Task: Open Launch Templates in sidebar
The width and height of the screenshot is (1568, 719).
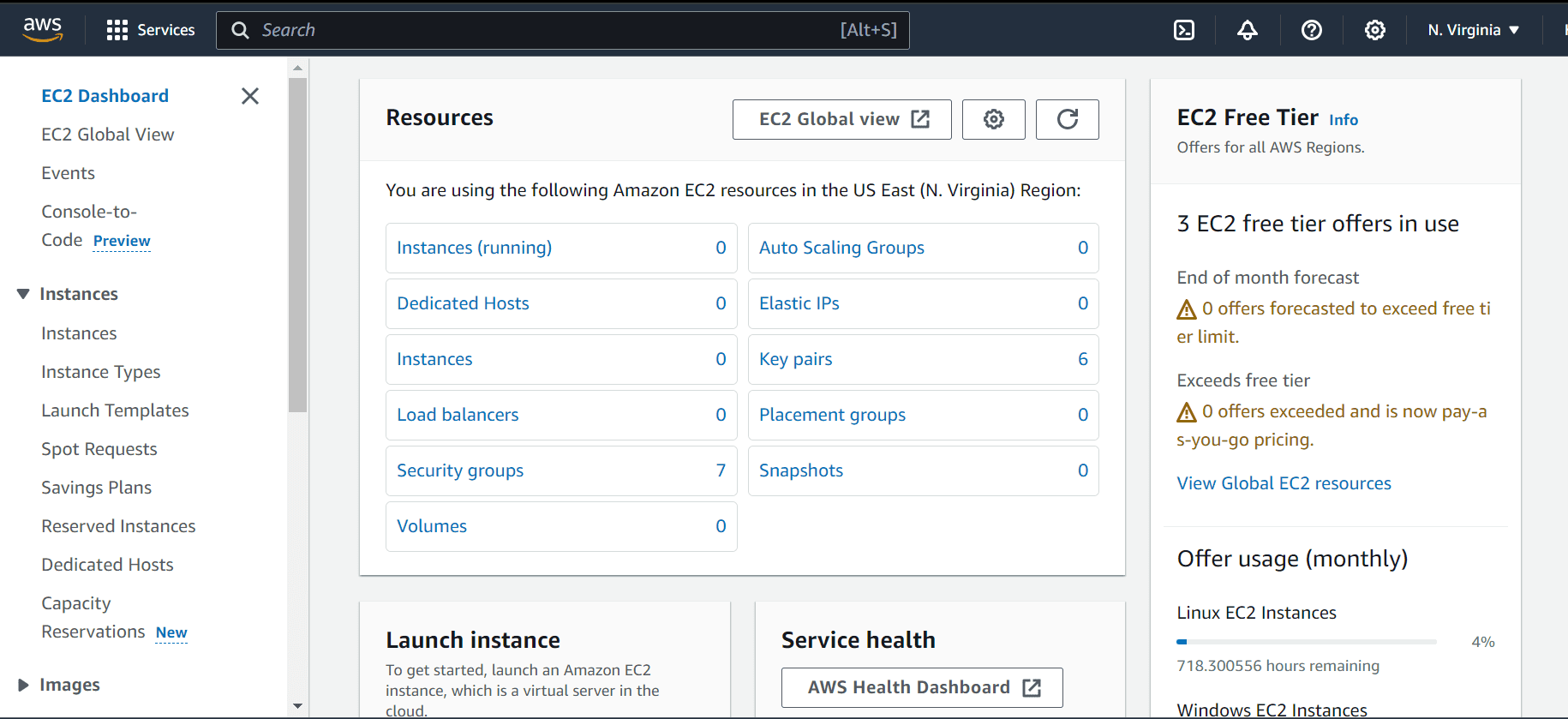Action: tap(115, 410)
